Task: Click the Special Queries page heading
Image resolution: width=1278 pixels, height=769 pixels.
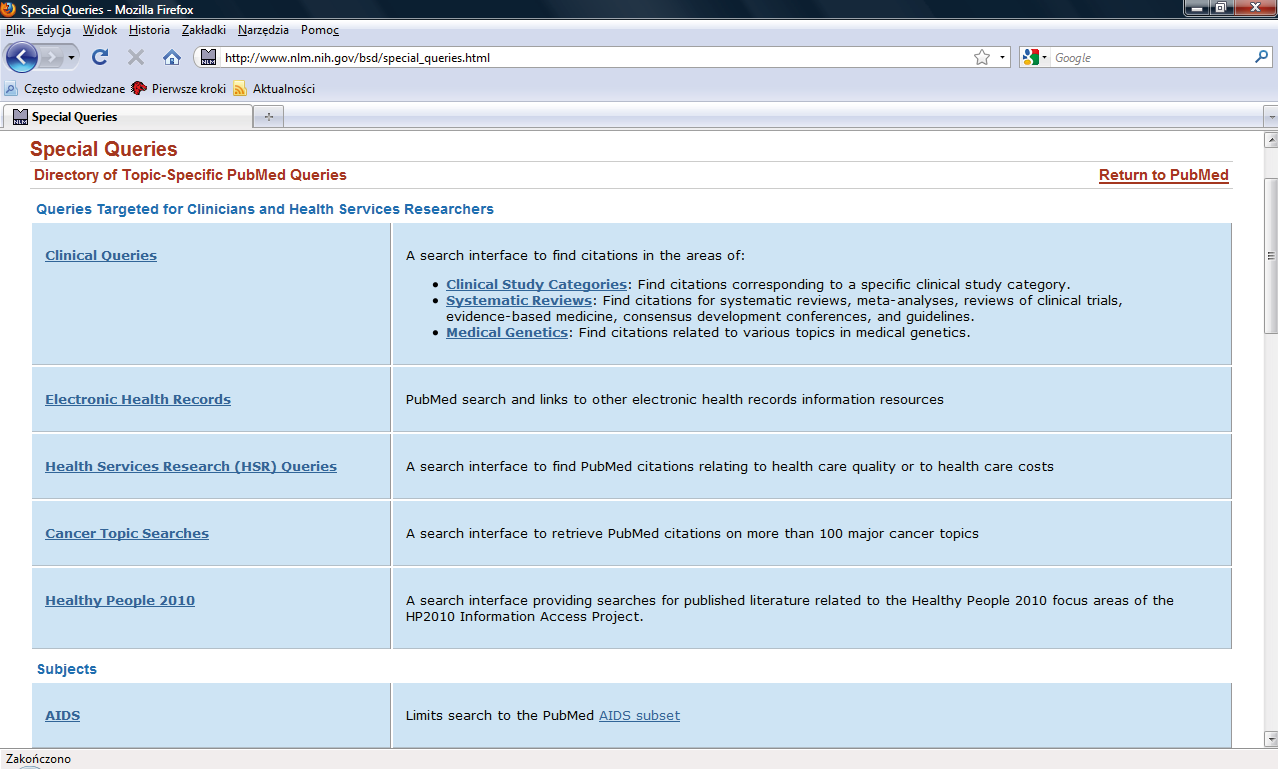Action: tap(104, 149)
